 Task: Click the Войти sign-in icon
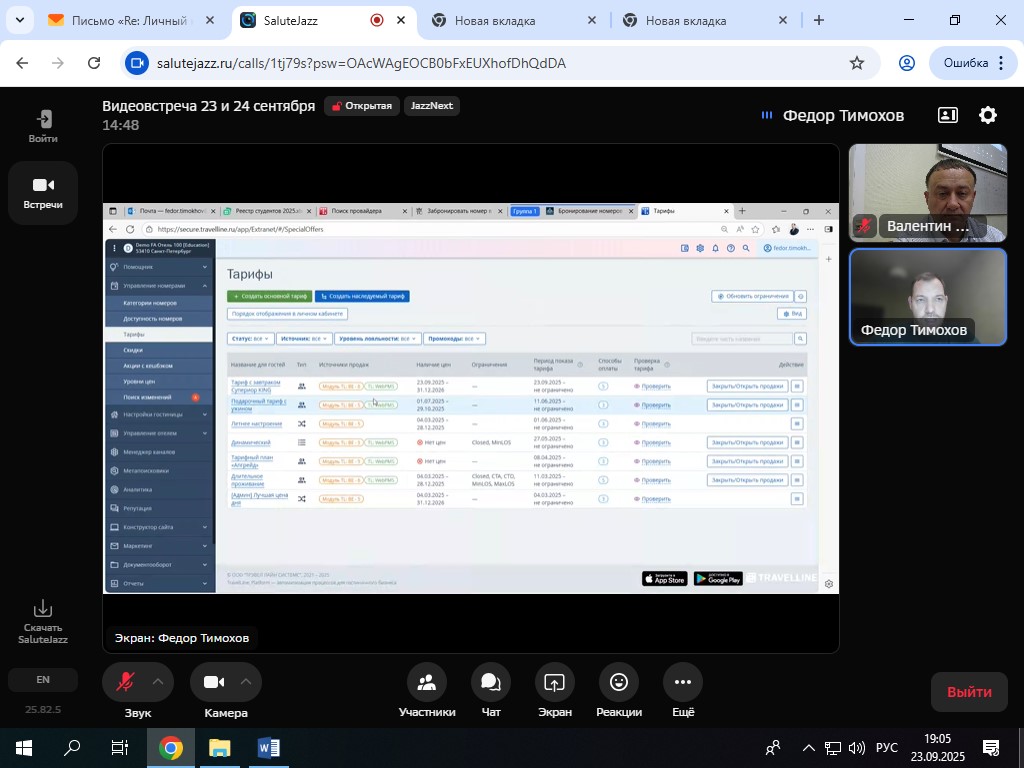pyautogui.click(x=43, y=120)
